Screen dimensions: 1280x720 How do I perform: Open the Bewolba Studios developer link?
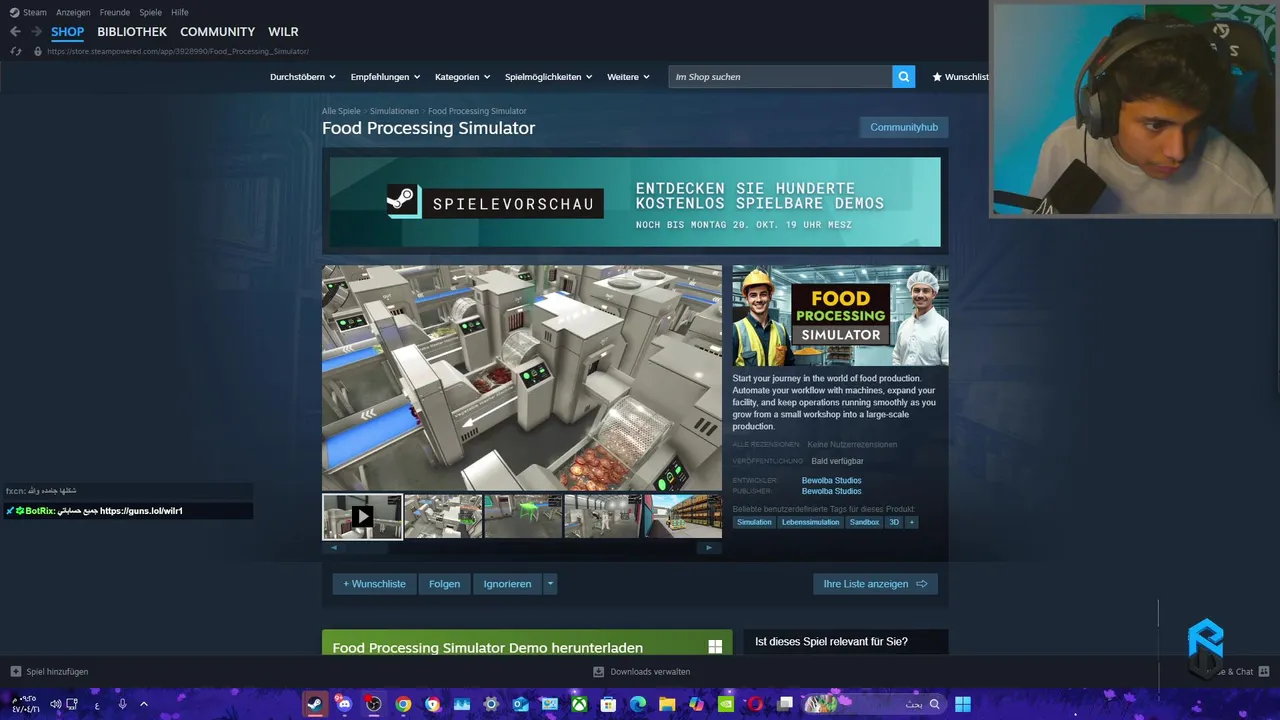(x=831, y=481)
